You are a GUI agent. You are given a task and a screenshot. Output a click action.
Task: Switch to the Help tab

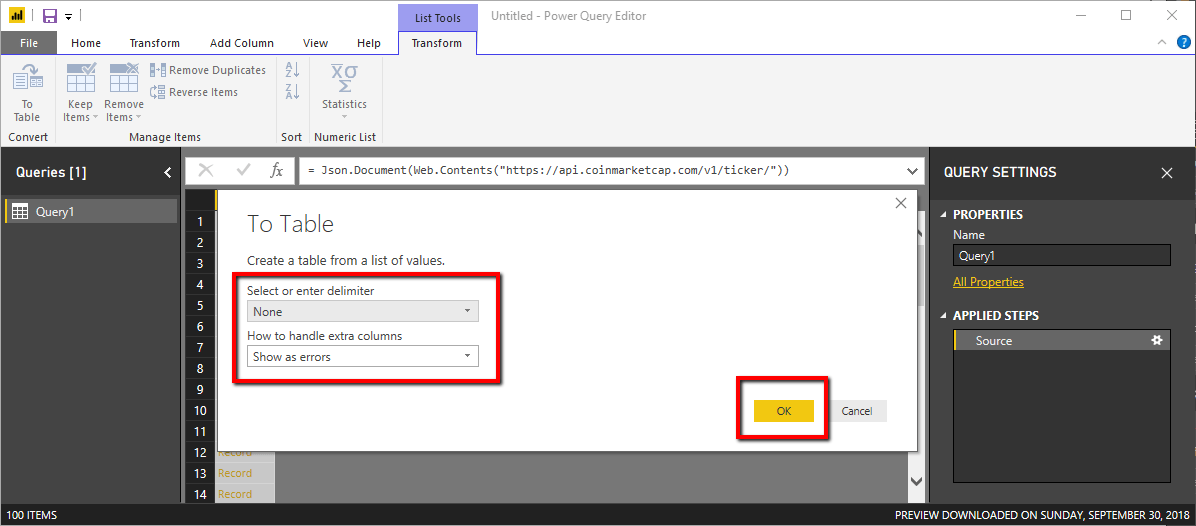[x=369, y=43]
